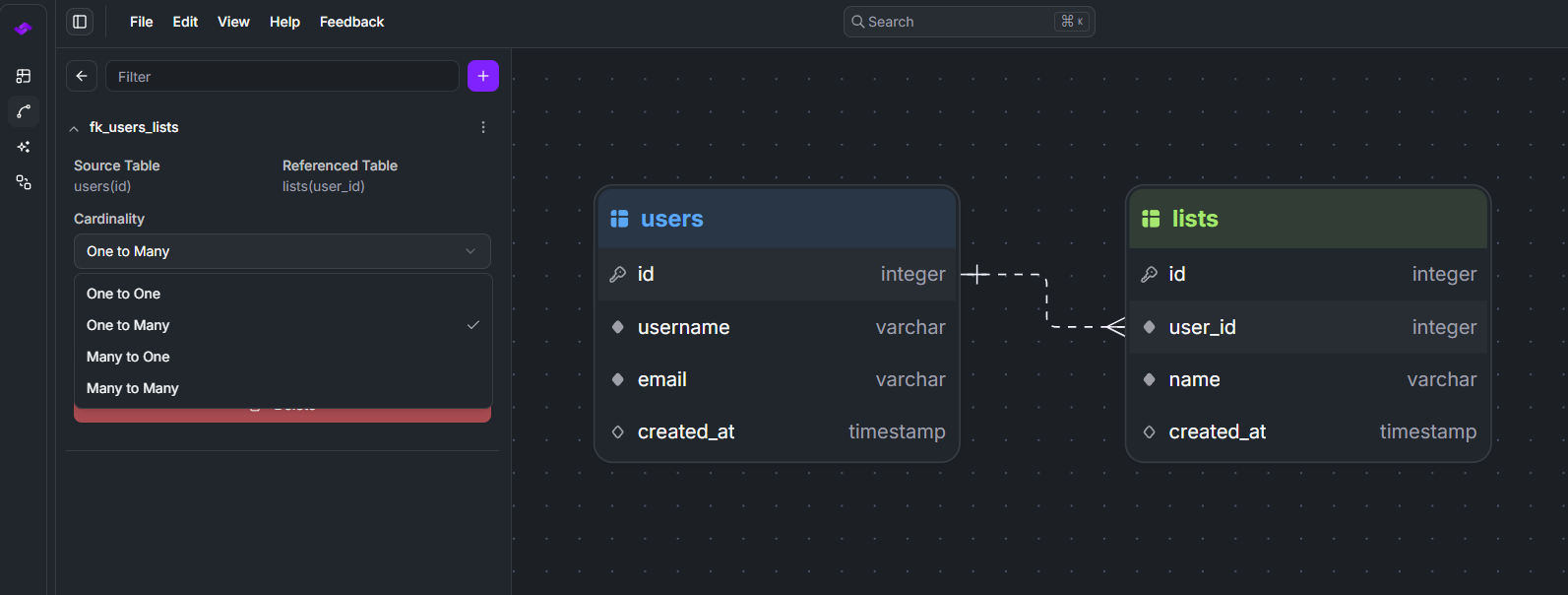Click diamond icon beside name field
This screenshot has height=595, width=1568.
point(1150,379)
